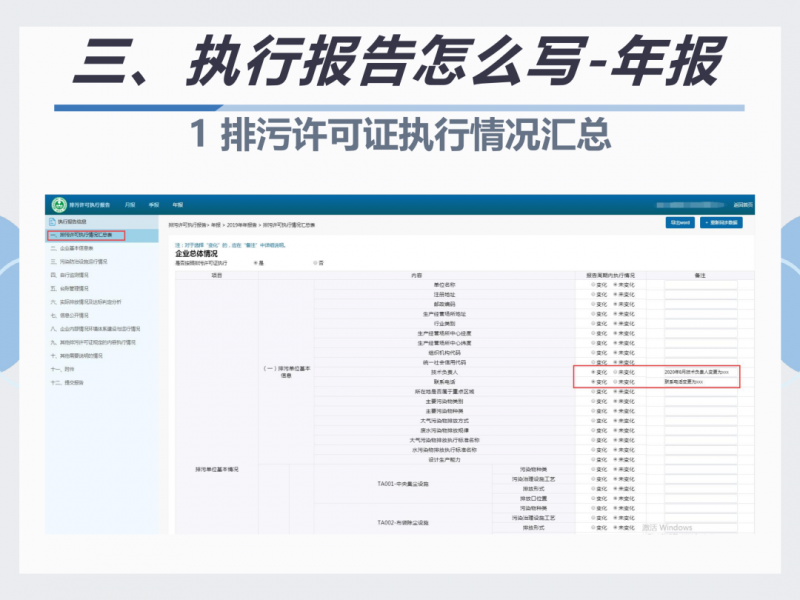Click 2019年年报表 in the breadcrumb path

(x=241, y=225)
